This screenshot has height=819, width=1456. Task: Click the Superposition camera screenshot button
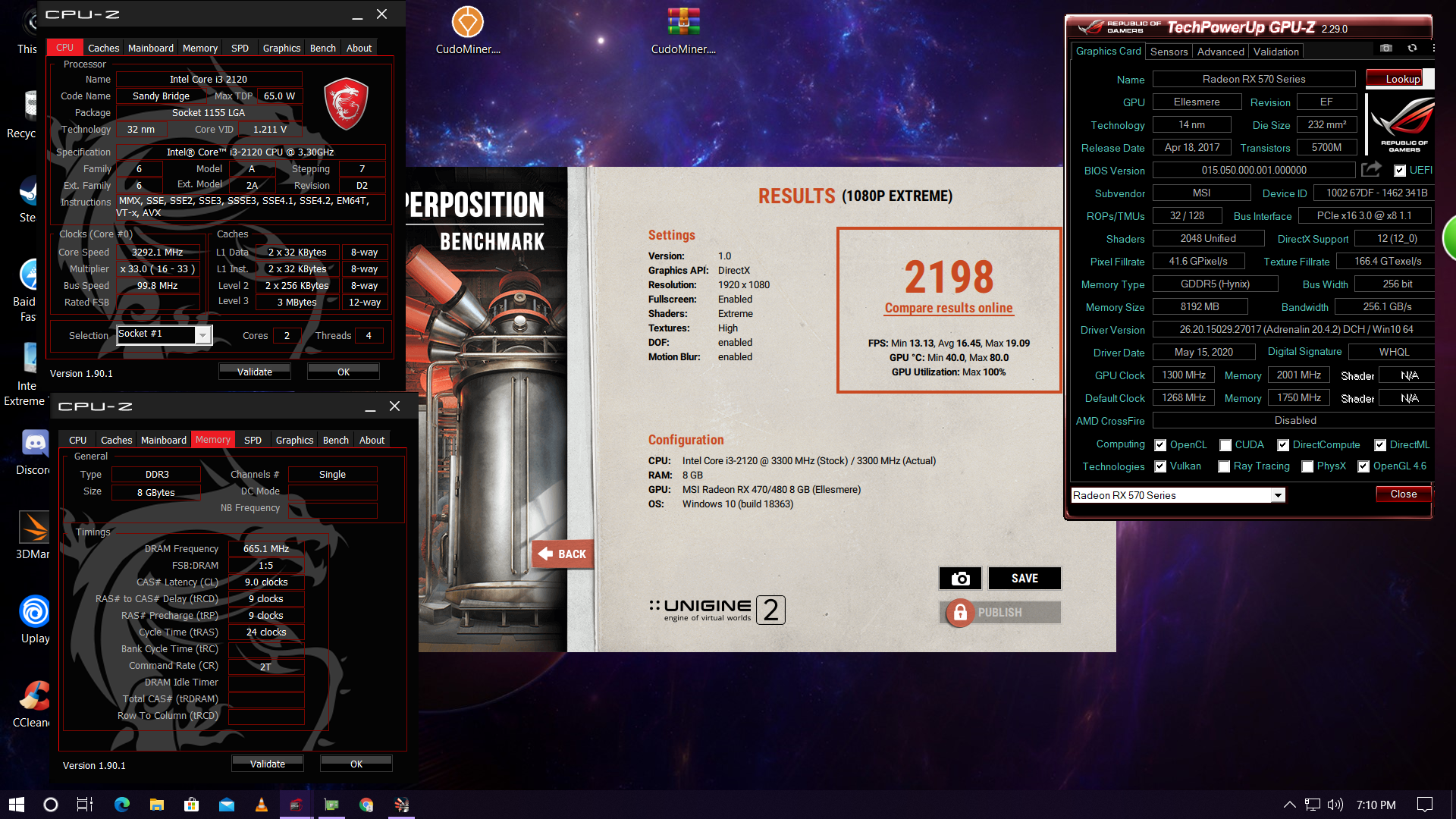point(960,579)
